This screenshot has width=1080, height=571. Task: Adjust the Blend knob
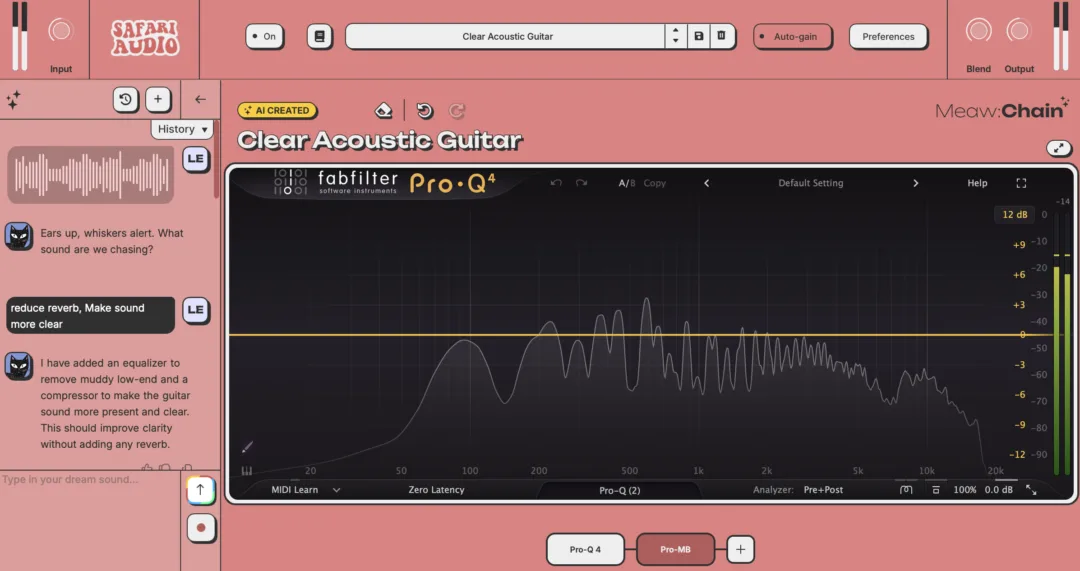[979, 30]
